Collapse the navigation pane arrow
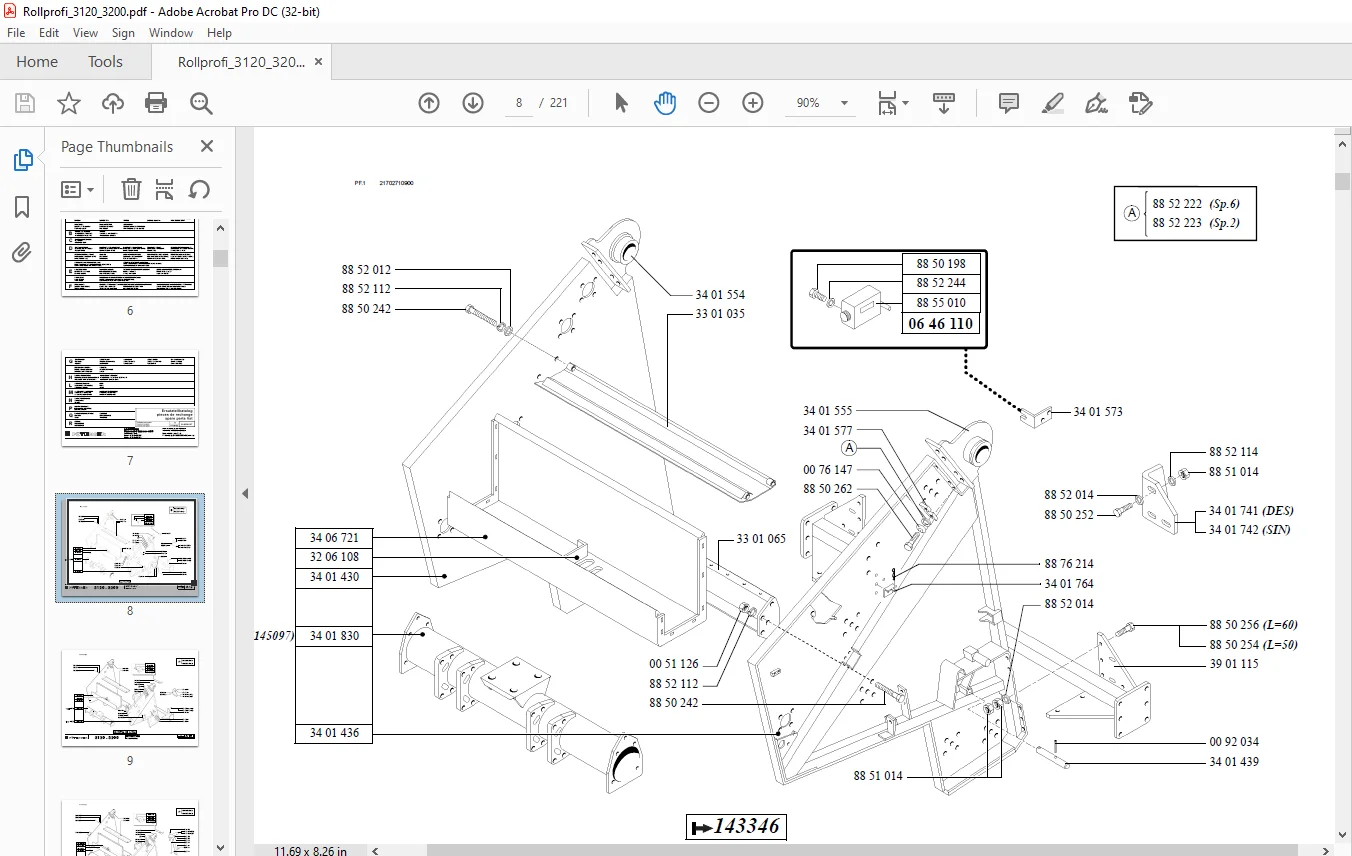1352x856 pixels. [x=245, y=493]
